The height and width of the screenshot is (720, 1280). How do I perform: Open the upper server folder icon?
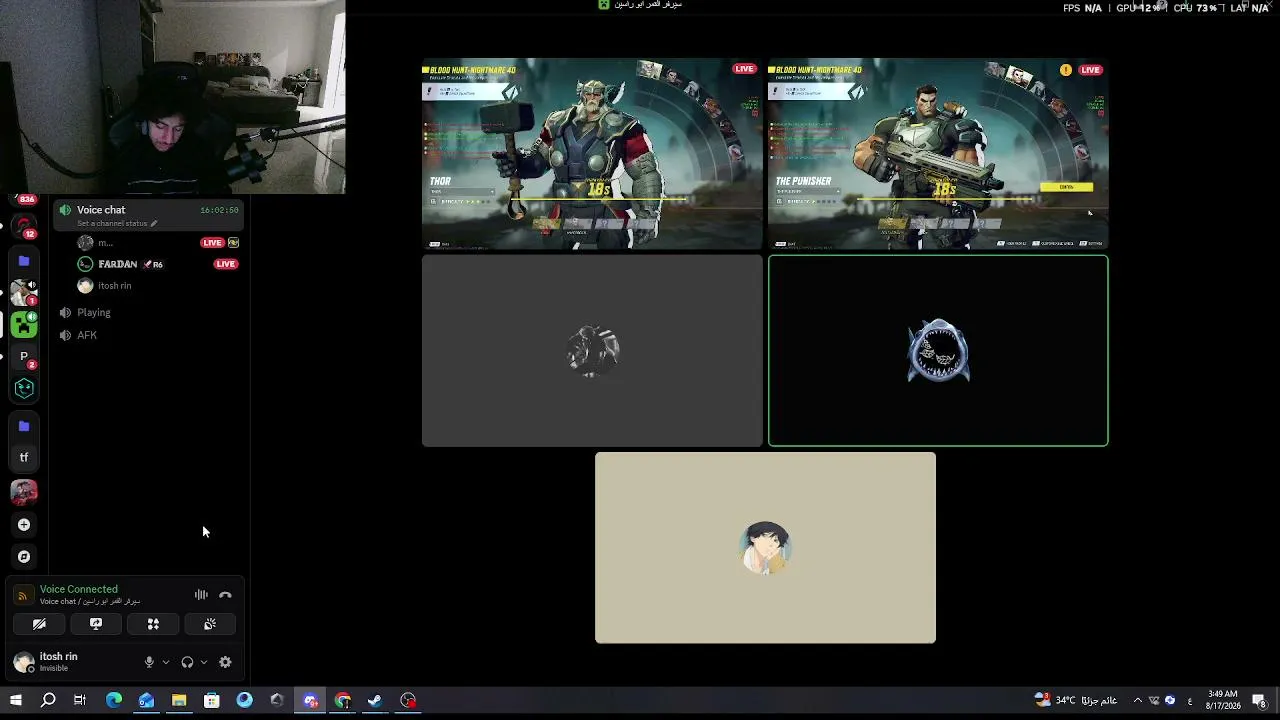click(24, 261)
